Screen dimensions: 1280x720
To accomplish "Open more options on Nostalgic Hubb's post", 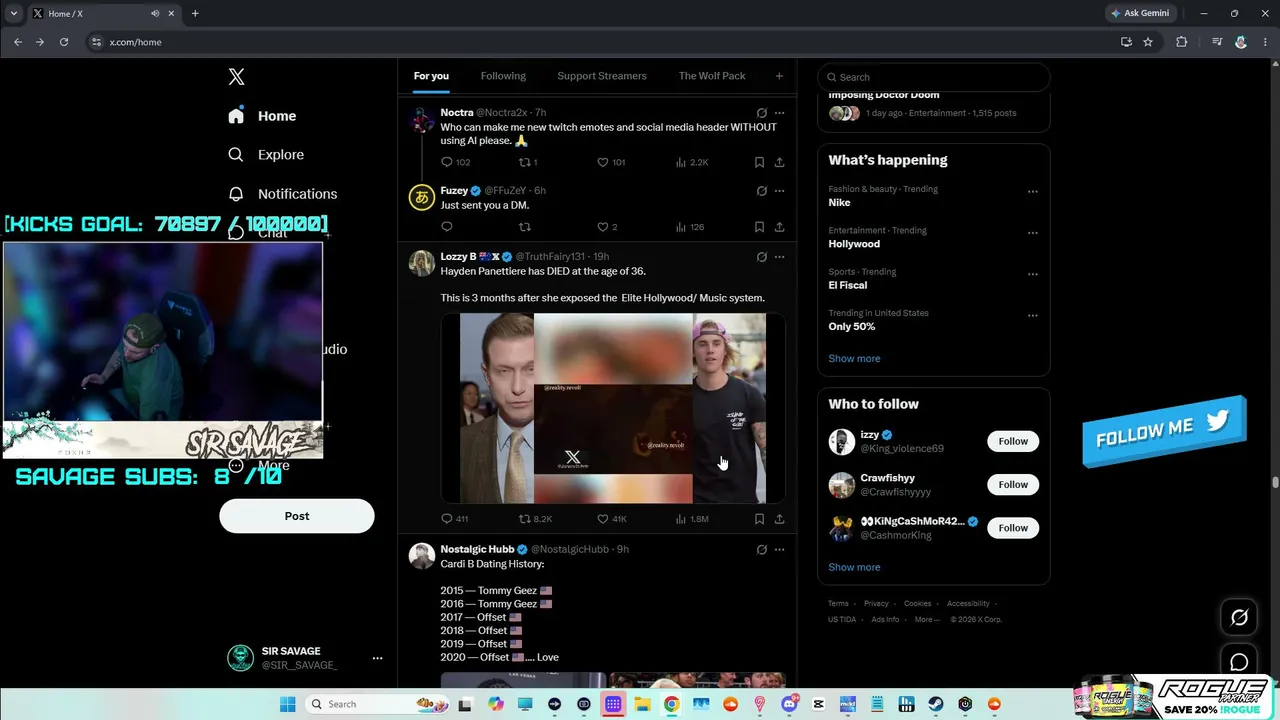I will coord(779,549).
